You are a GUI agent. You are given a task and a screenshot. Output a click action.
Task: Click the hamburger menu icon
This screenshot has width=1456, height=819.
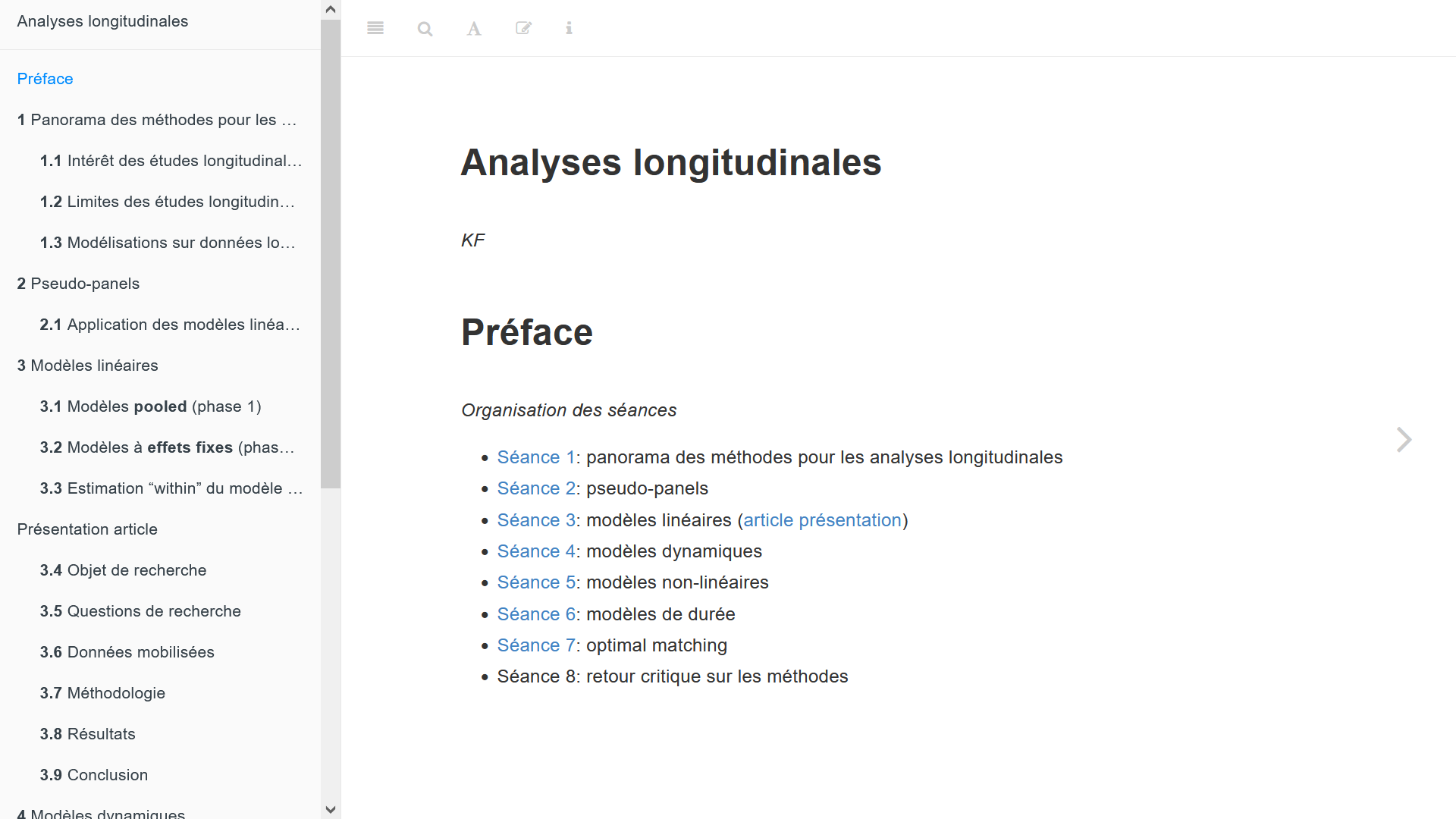375,27
